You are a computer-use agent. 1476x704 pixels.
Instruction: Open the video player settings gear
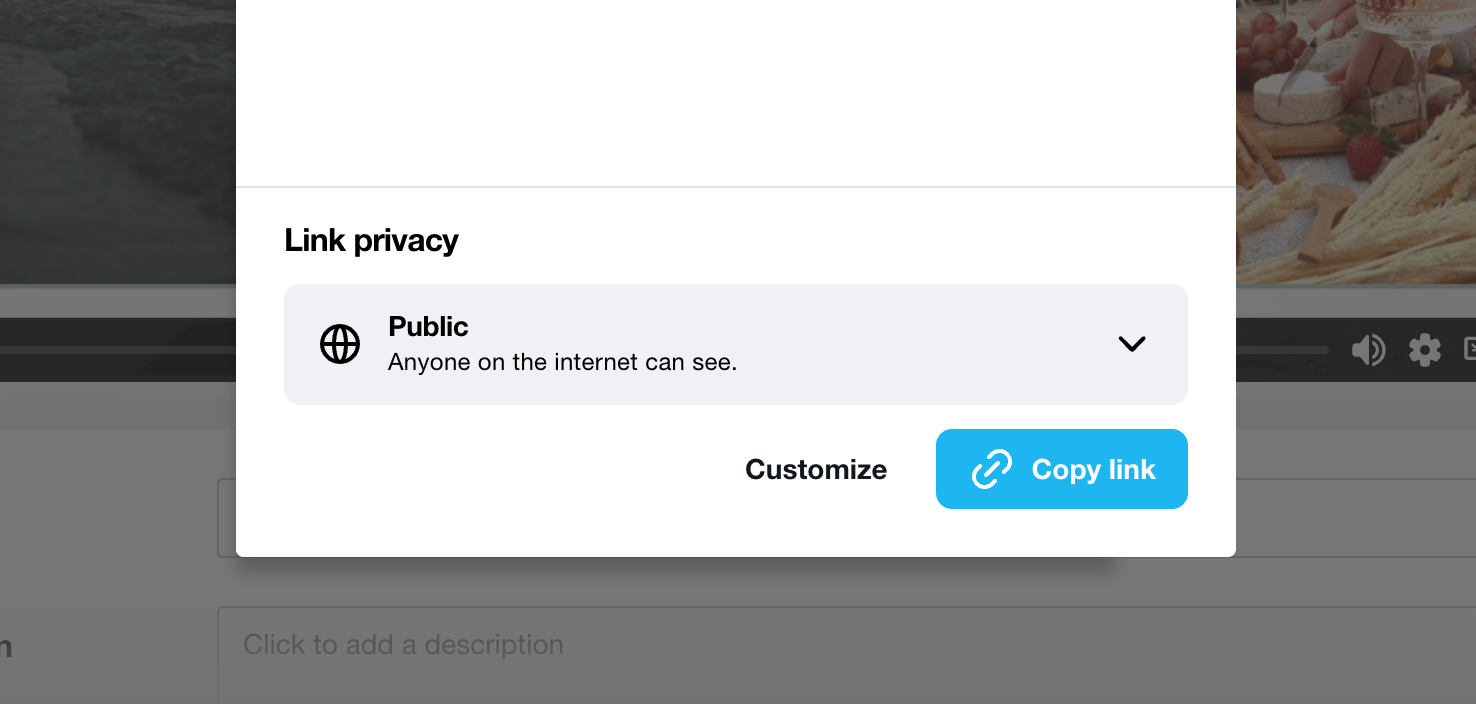[1425, 350]
